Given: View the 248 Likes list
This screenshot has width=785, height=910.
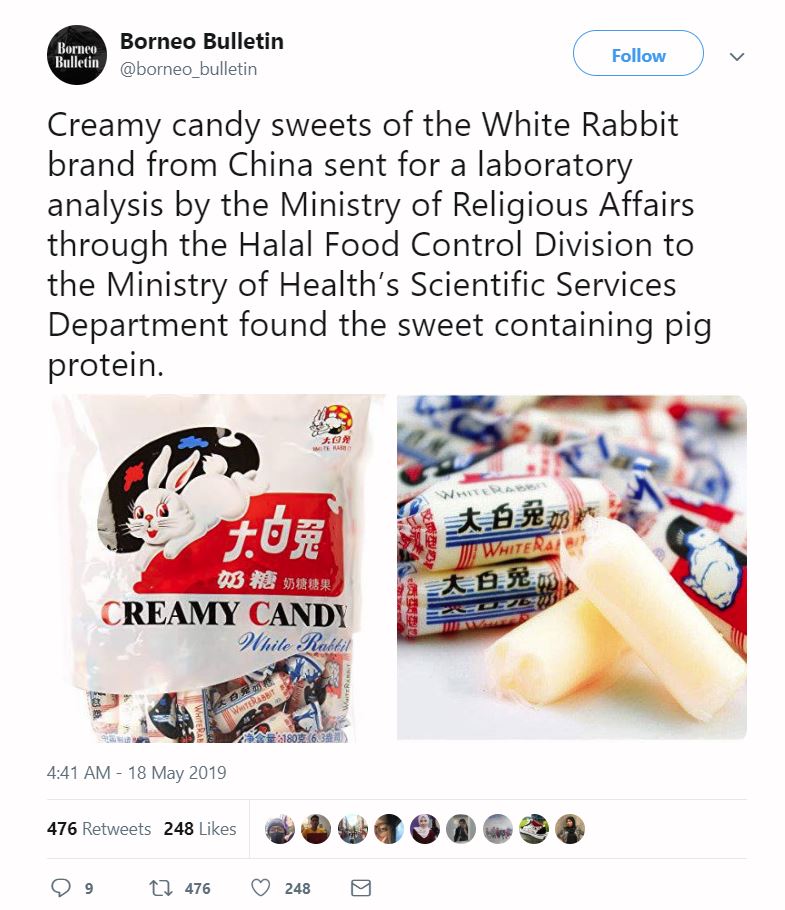Looking at the screenshot, I should (200, 828).
